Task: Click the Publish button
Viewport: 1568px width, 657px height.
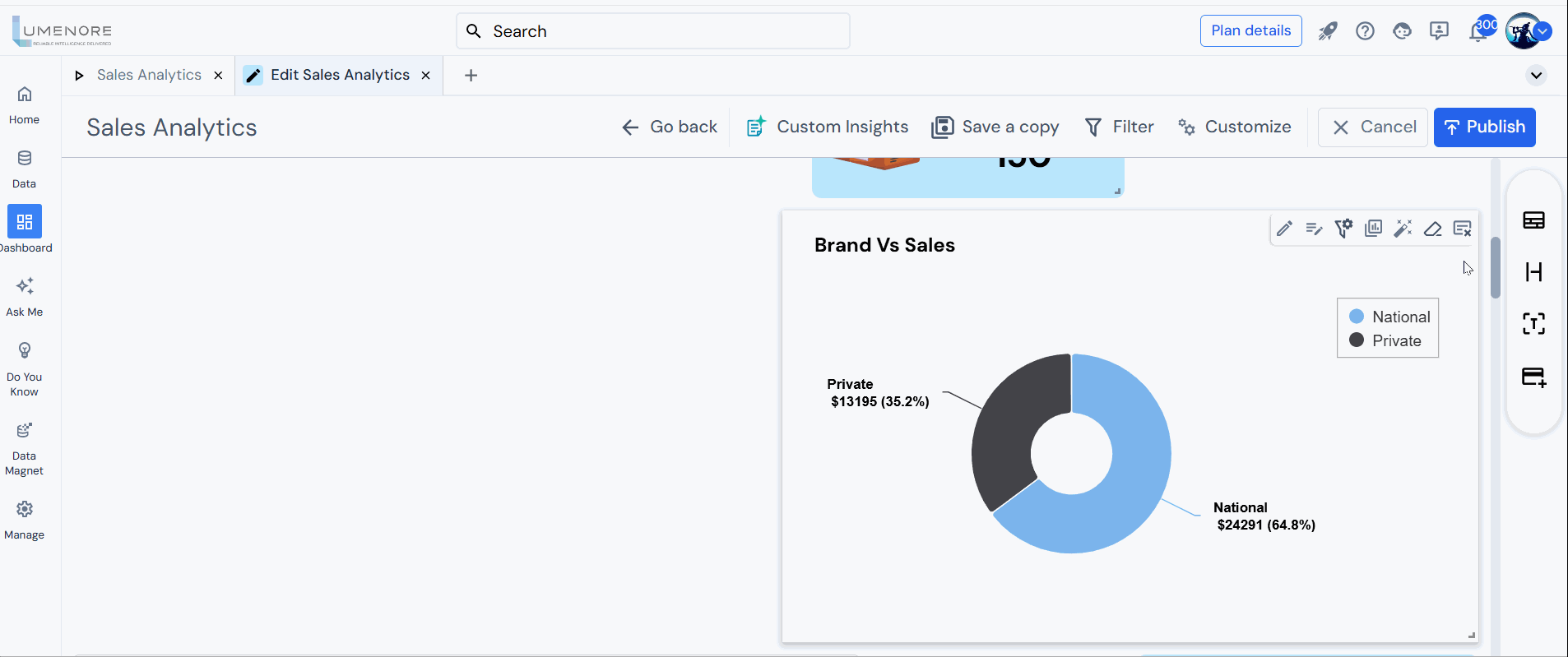Action: click(1484, 127)
